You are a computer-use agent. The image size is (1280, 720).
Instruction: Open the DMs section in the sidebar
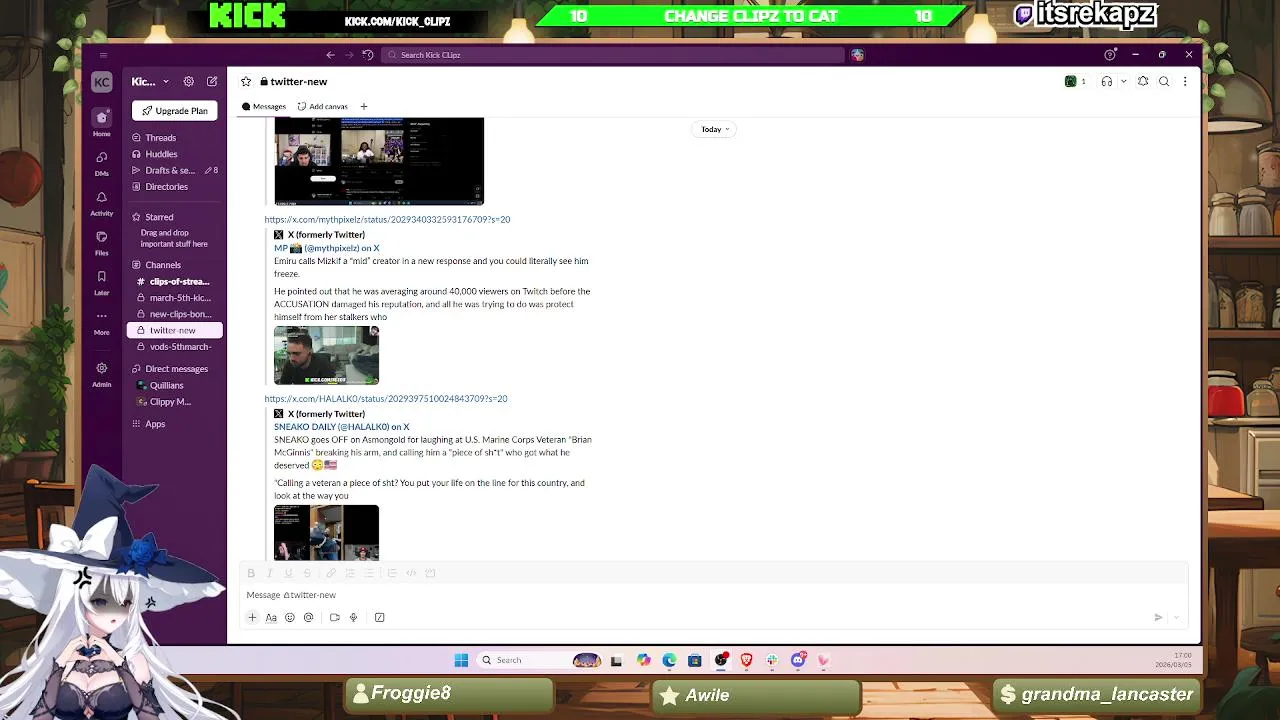point(101,162)
